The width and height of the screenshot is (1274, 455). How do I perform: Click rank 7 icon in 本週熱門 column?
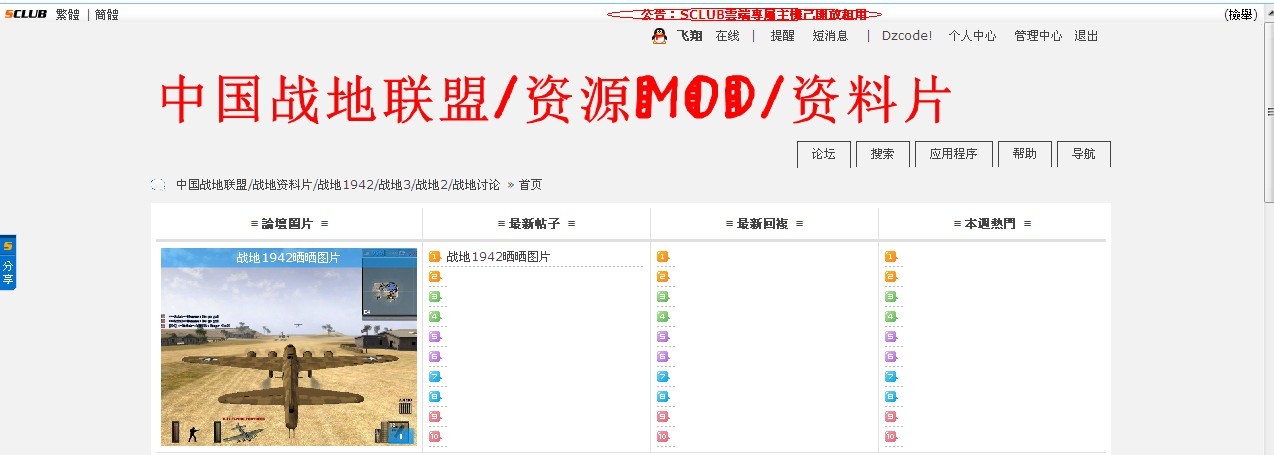point(891,377)
